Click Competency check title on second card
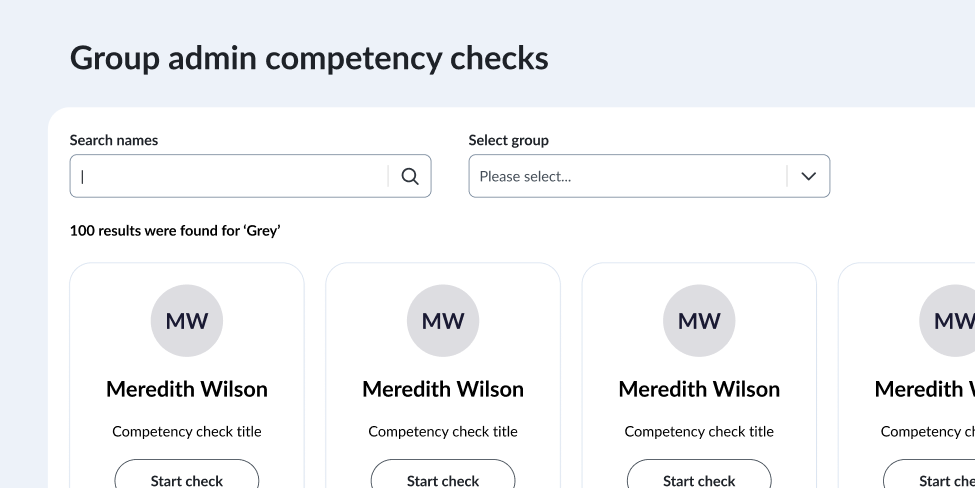This screenshot has height=488, width=975. click(x=443, y=432)
